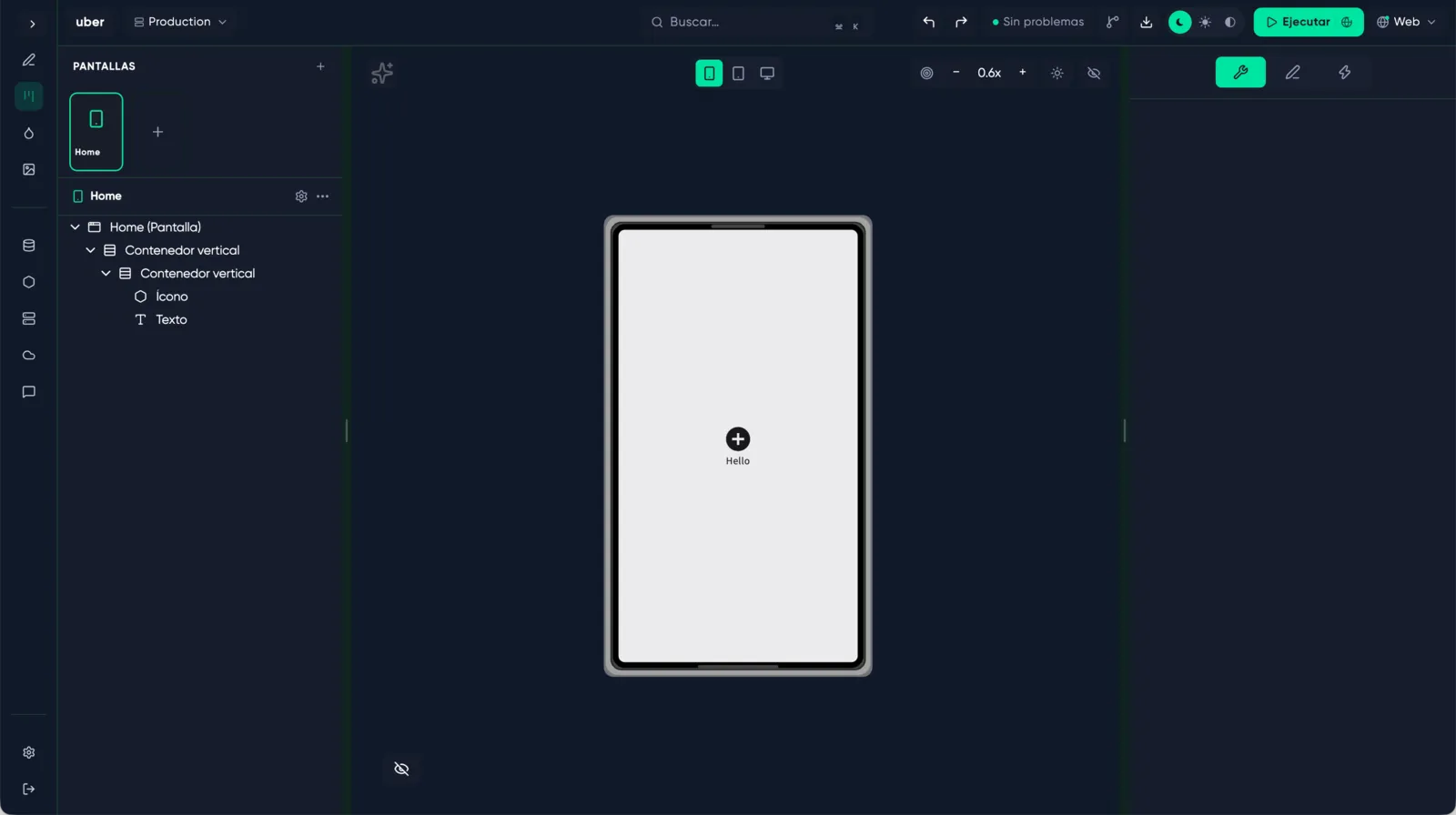Screen dimensions: 1456x815
Task: Open the image assets icon in sidebar
Action: click(29, 169)
